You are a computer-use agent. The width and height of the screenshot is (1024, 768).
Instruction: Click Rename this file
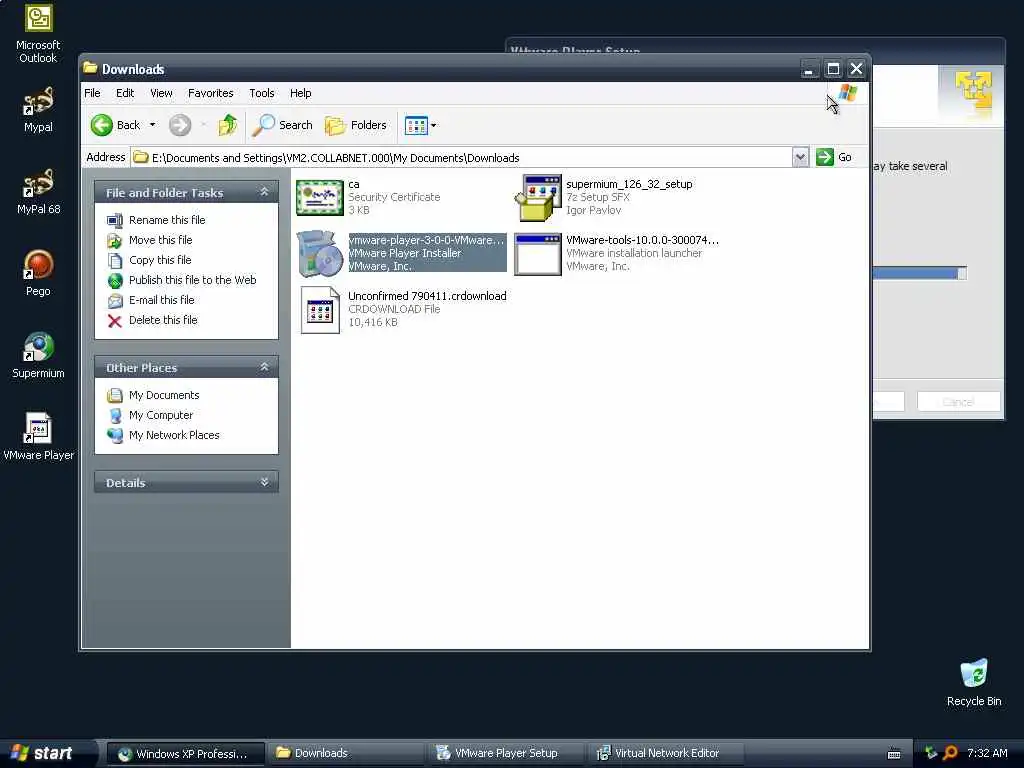click(167, 220)
